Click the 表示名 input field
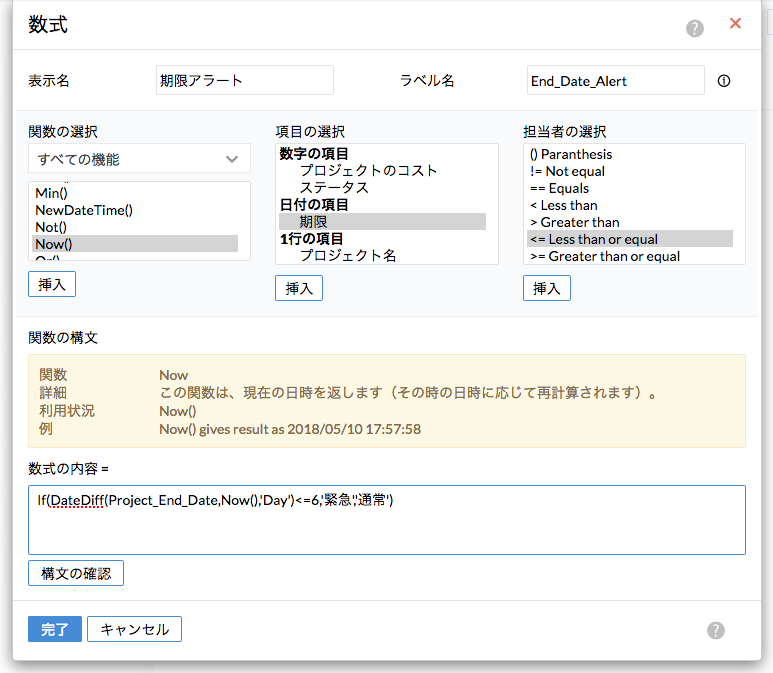Viewport: 773px width, 673px height. pos(245,81)
